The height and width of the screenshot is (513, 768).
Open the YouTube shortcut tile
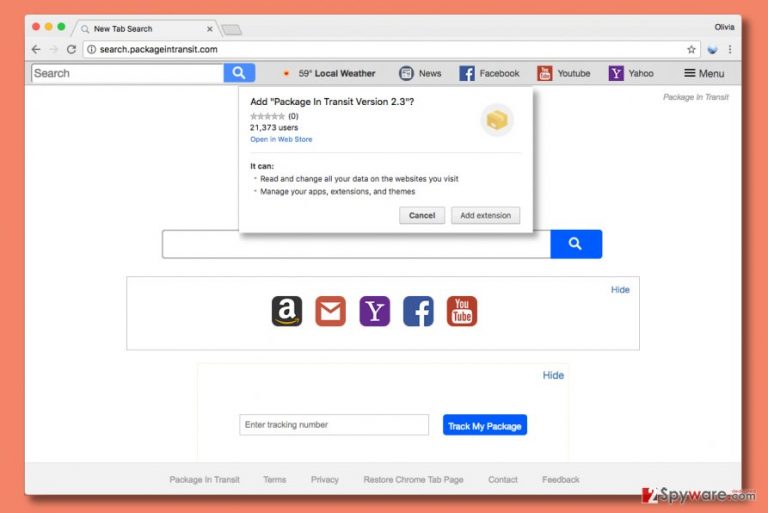(462, 311)
